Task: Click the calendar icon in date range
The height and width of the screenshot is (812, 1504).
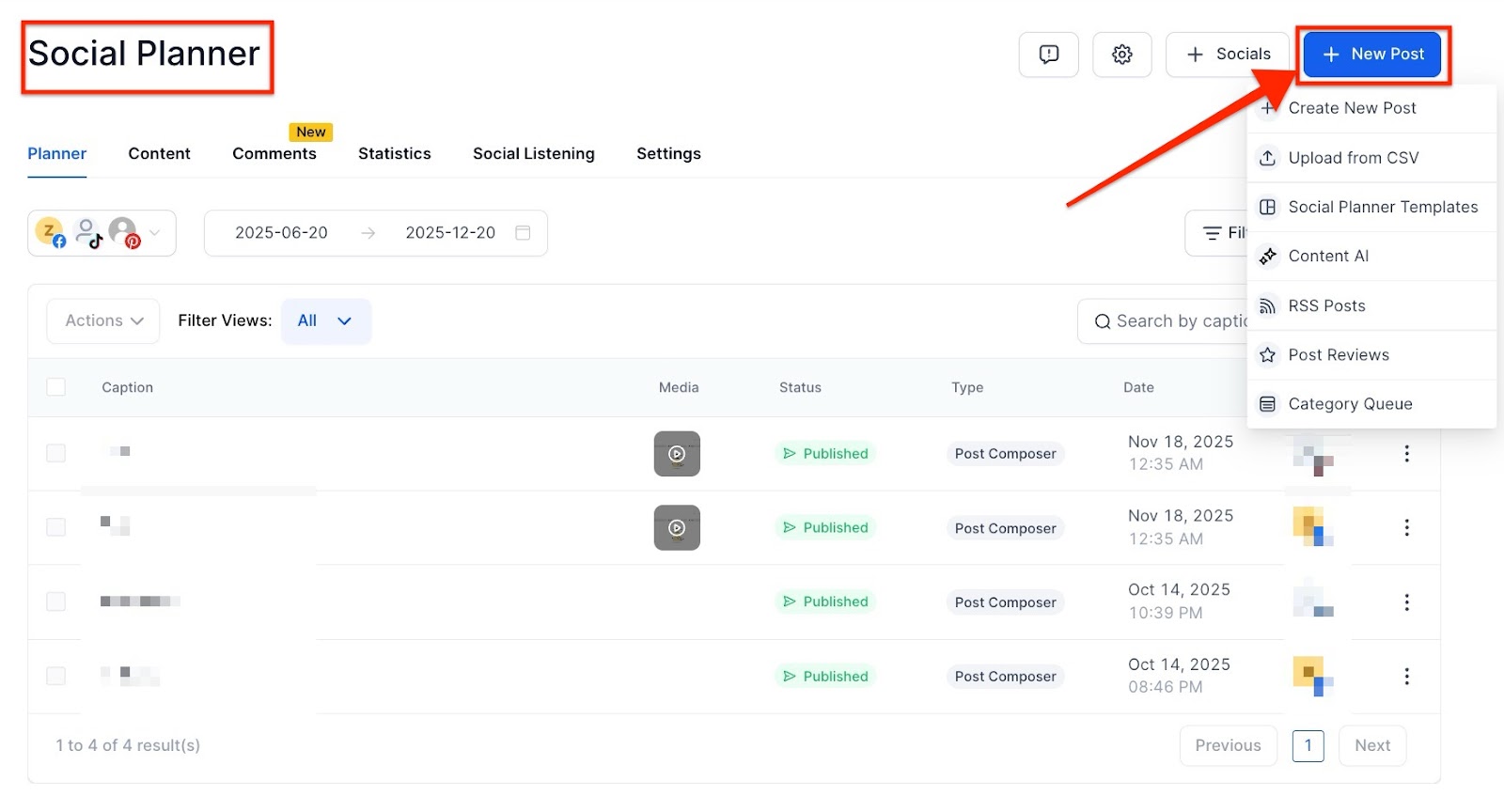Action: (523, 233)
